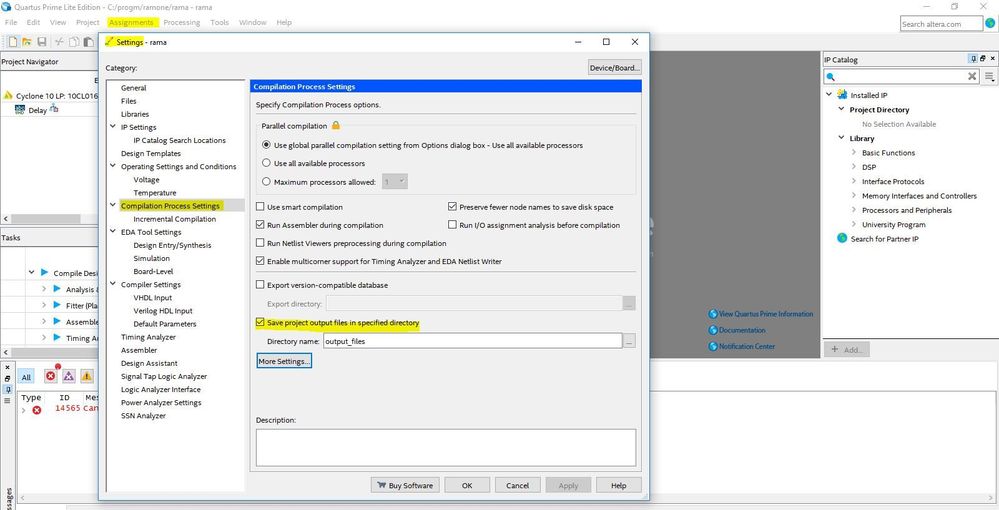Close the Messages panel with small x
The image size is (999, 510).
click(x=7, y=368)
